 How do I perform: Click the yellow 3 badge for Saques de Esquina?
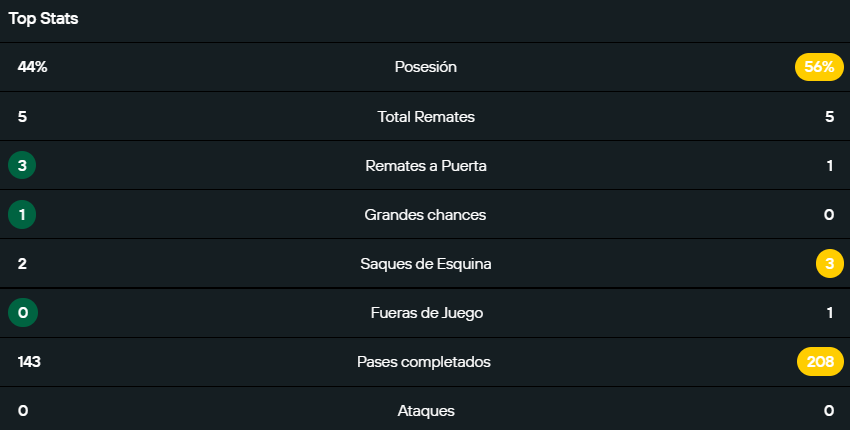click(x=829, y=264)
